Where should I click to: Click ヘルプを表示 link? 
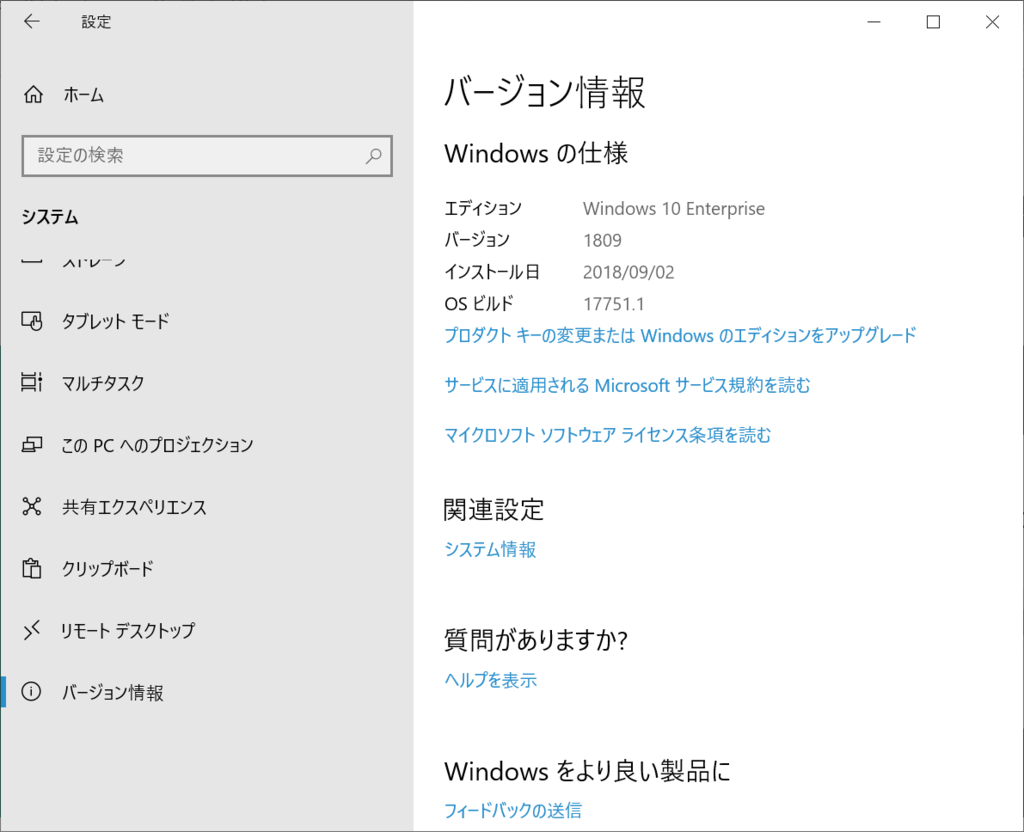[x=490, y=680]
